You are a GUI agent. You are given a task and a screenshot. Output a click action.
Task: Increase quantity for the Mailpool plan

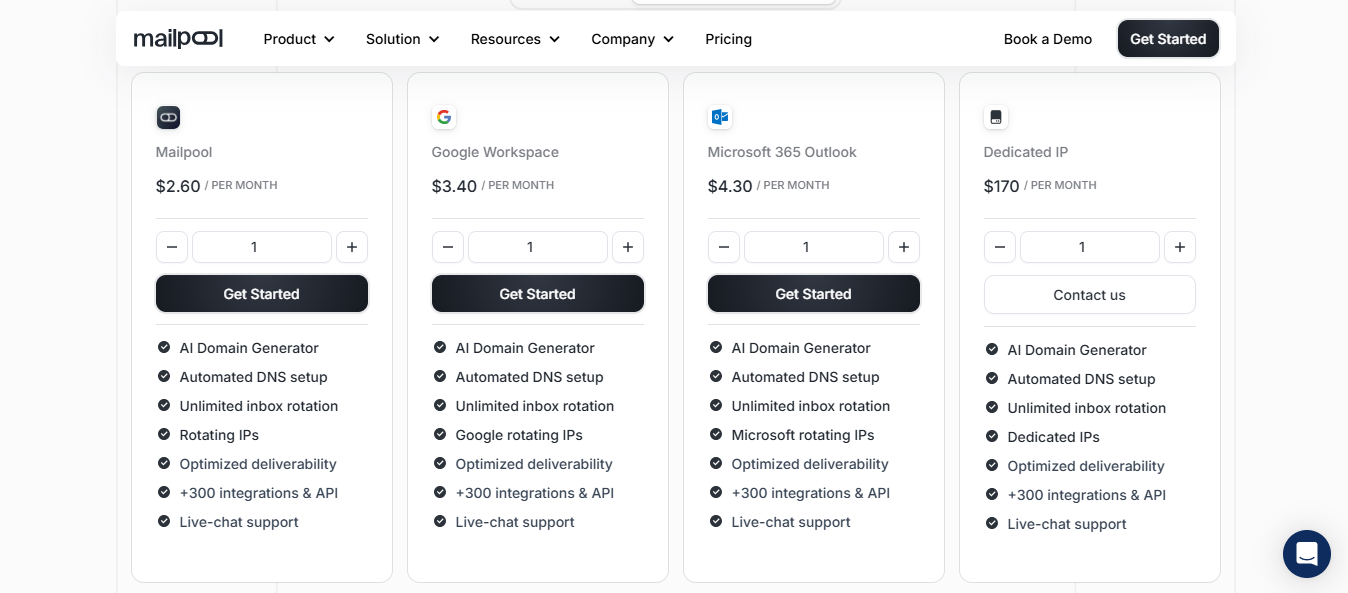pos(352,247)
